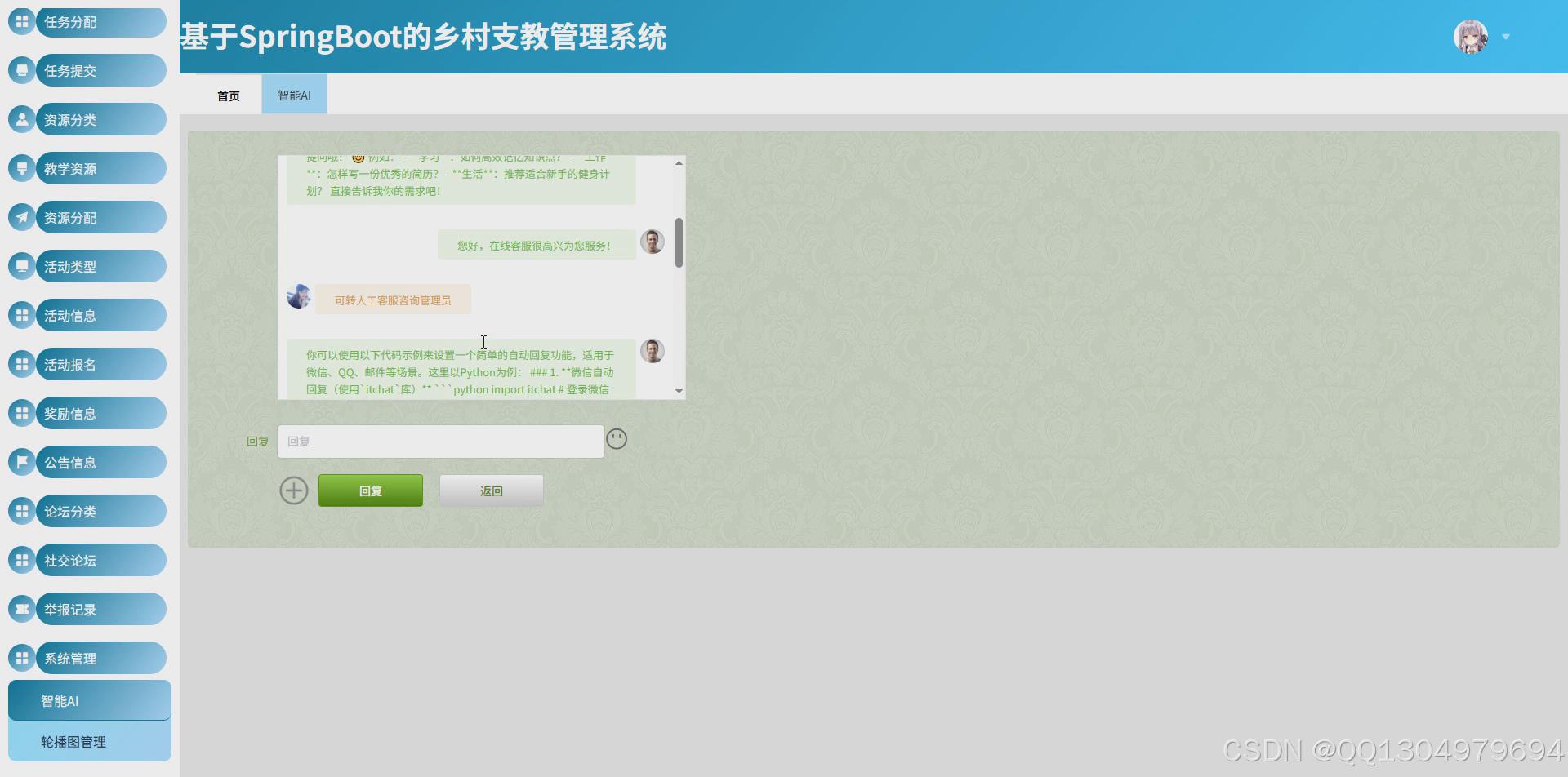Click the 返回 back button

coord(491,490)
